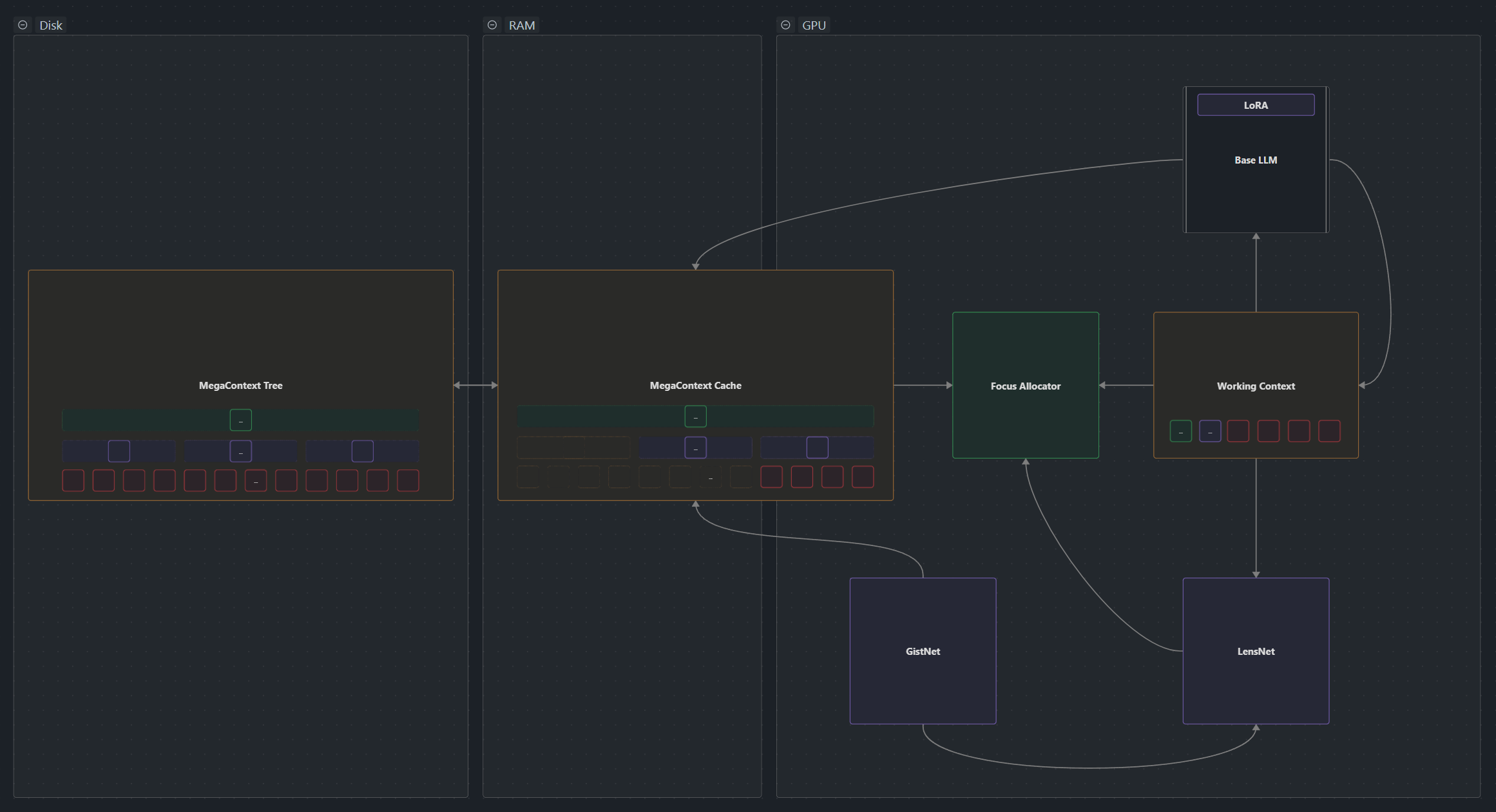
Task: Click purple square in Working Context
Action: click(1210, 431)
